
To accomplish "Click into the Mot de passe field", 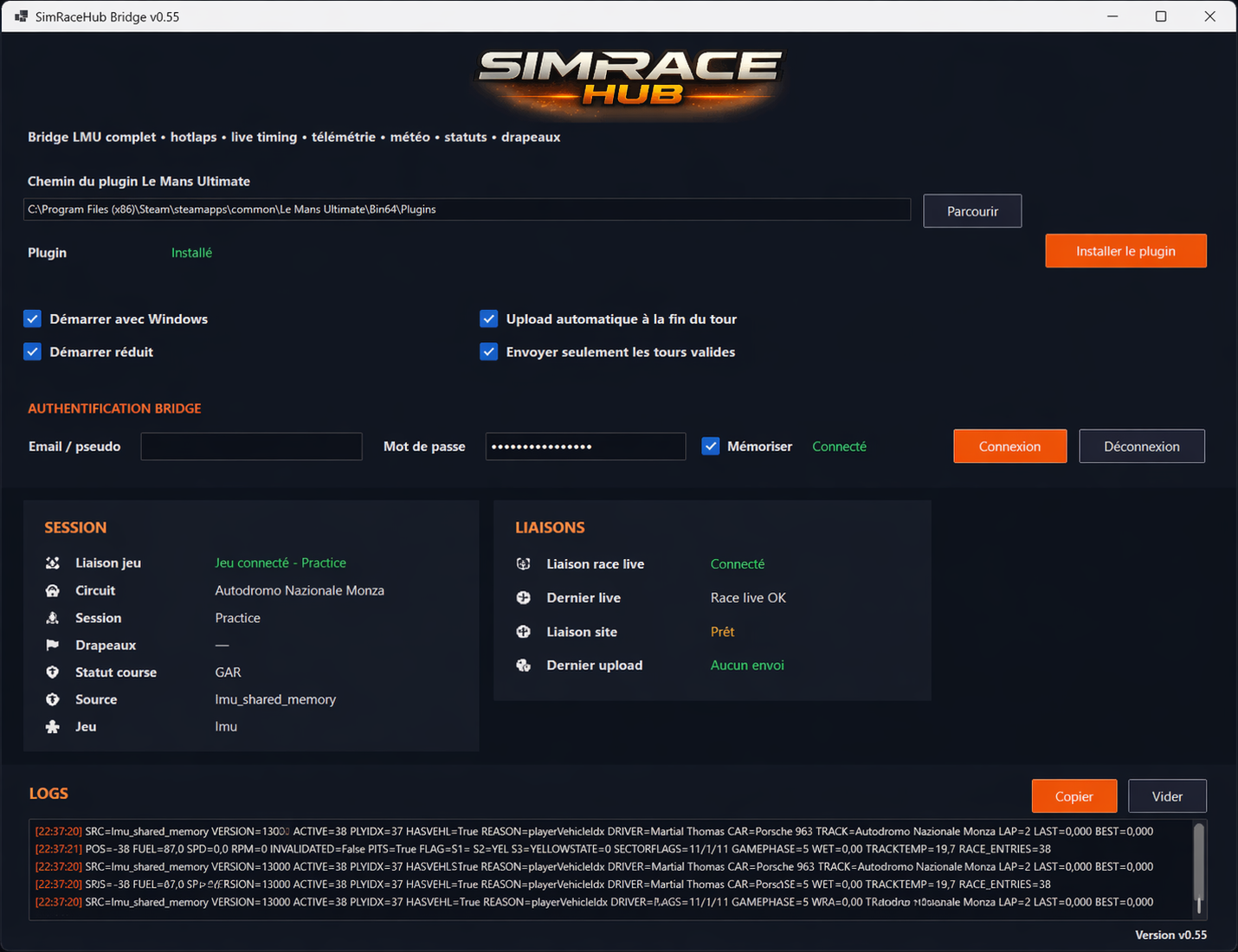I will coord(585,447).
